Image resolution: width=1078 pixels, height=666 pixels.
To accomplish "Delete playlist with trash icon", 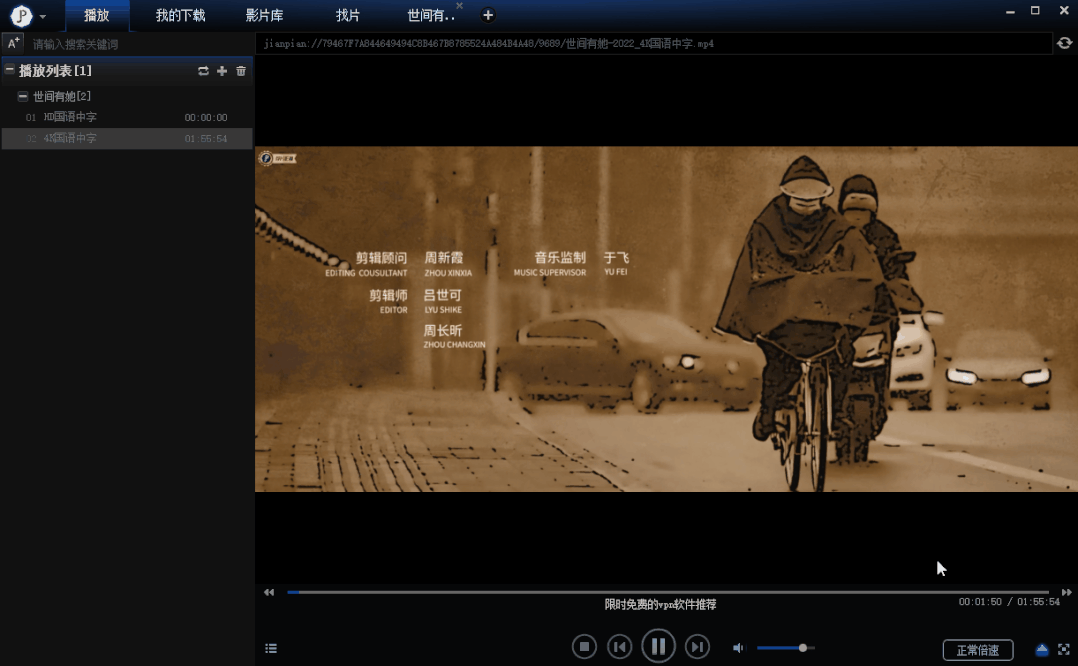I will pyautogui.click(x=241, y=71).
